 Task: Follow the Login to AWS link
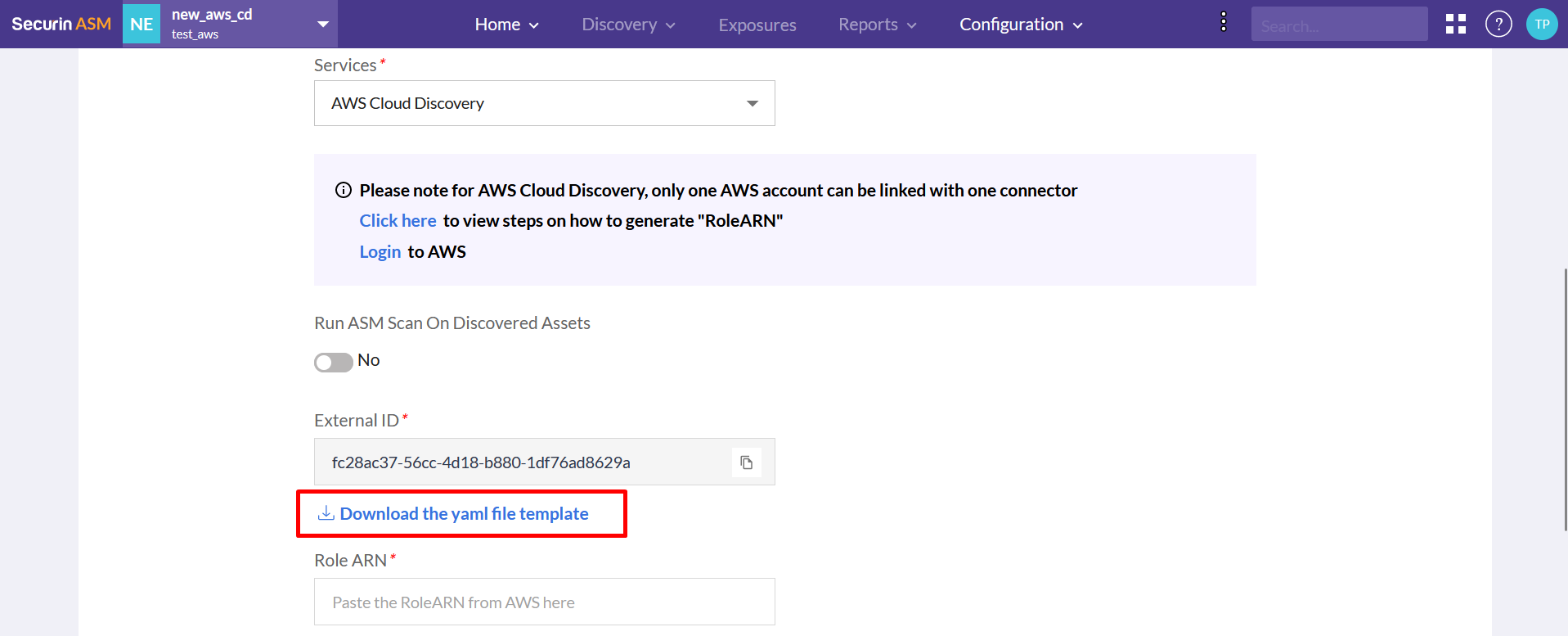[x=380, y=252]
